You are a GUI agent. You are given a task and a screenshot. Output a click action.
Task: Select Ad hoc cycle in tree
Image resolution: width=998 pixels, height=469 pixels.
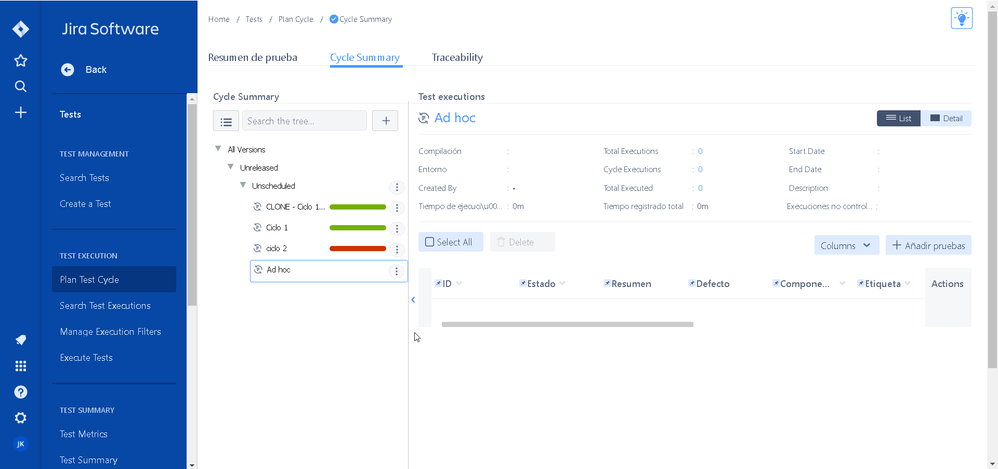click(329, 270)
